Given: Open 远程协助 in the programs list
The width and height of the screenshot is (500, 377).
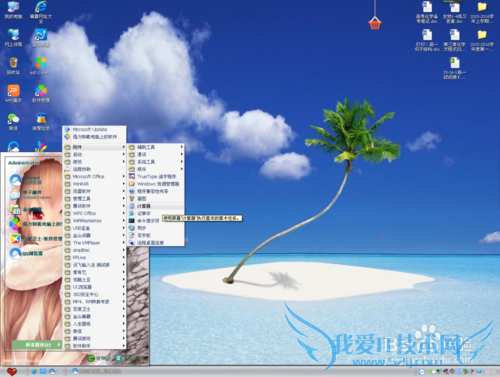Looking at the screenshot, I should click(x=95, y=169).
